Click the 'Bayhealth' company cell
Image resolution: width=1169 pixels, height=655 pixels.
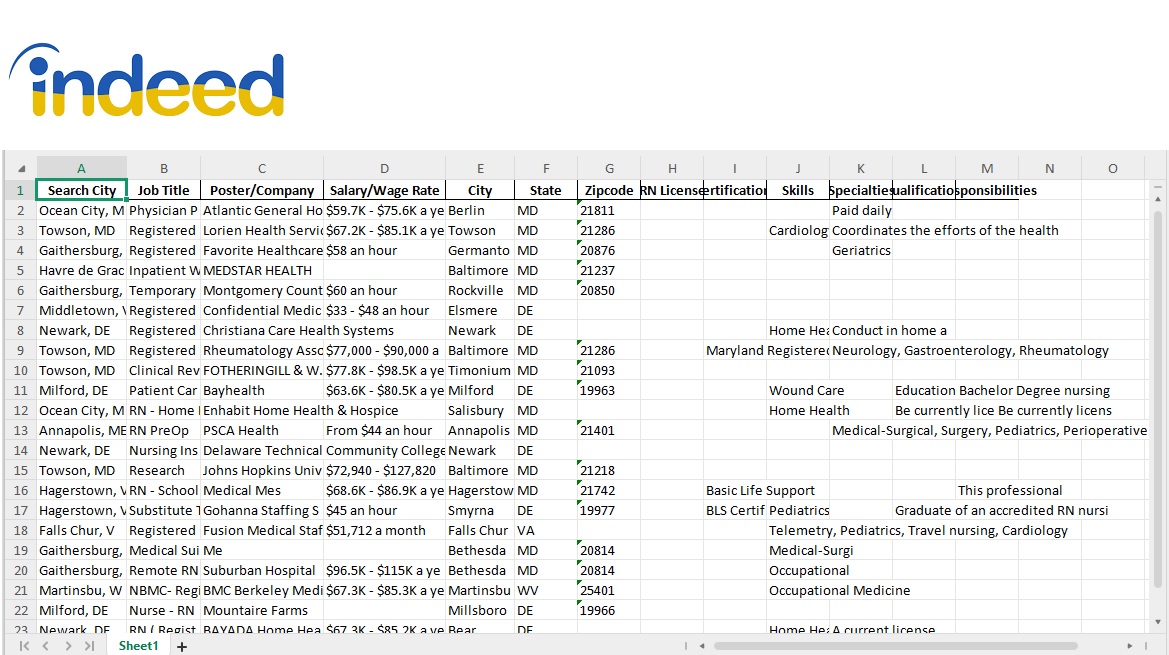pyautogui.click(x=262, y=390)
